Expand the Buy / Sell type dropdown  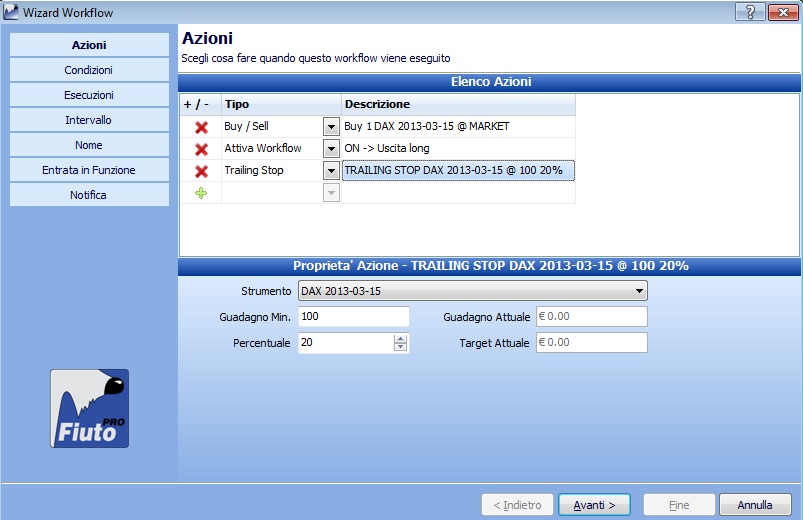coord(331,127)
